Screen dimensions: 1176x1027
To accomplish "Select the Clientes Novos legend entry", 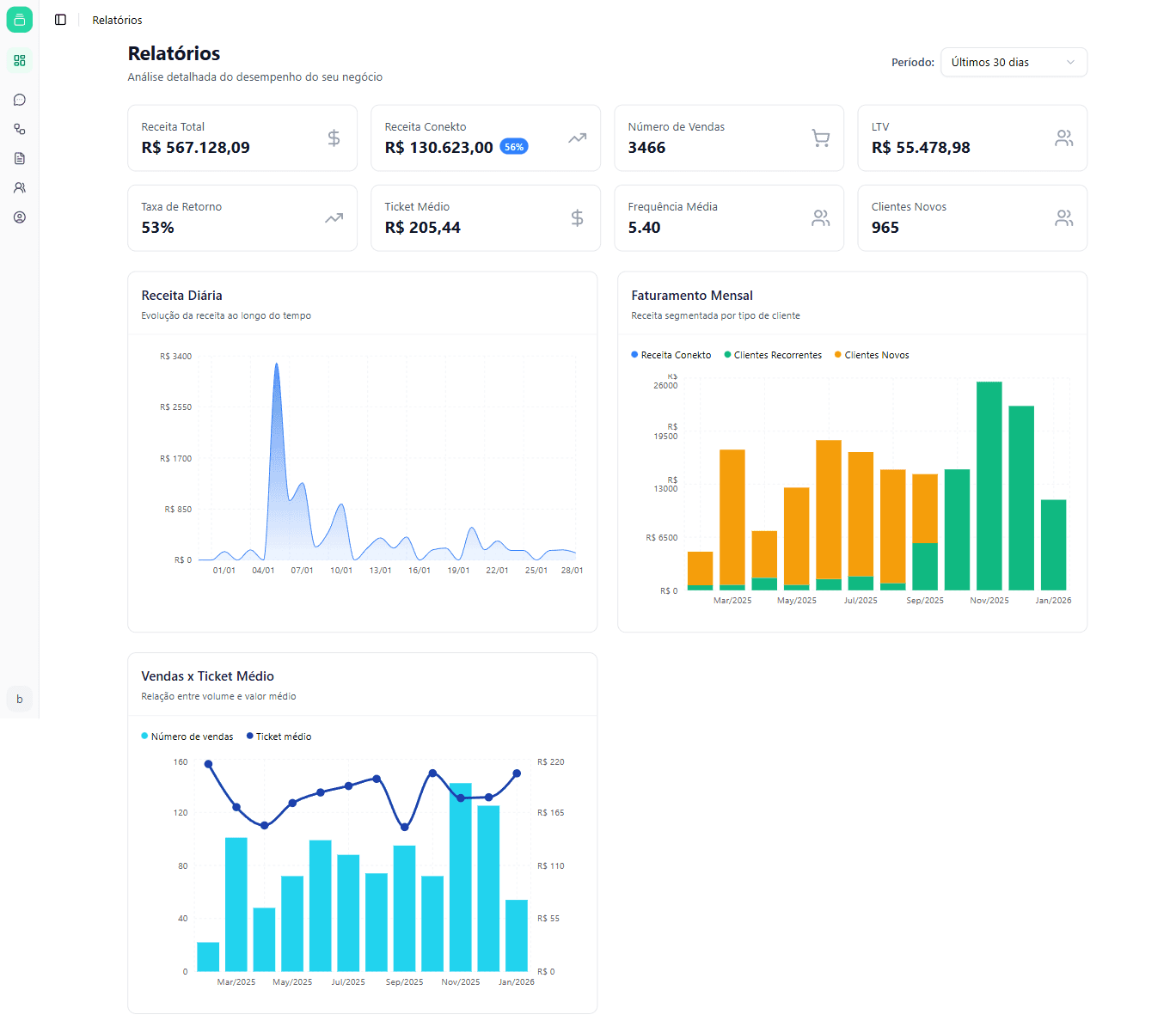I will (x=872, y=354).
